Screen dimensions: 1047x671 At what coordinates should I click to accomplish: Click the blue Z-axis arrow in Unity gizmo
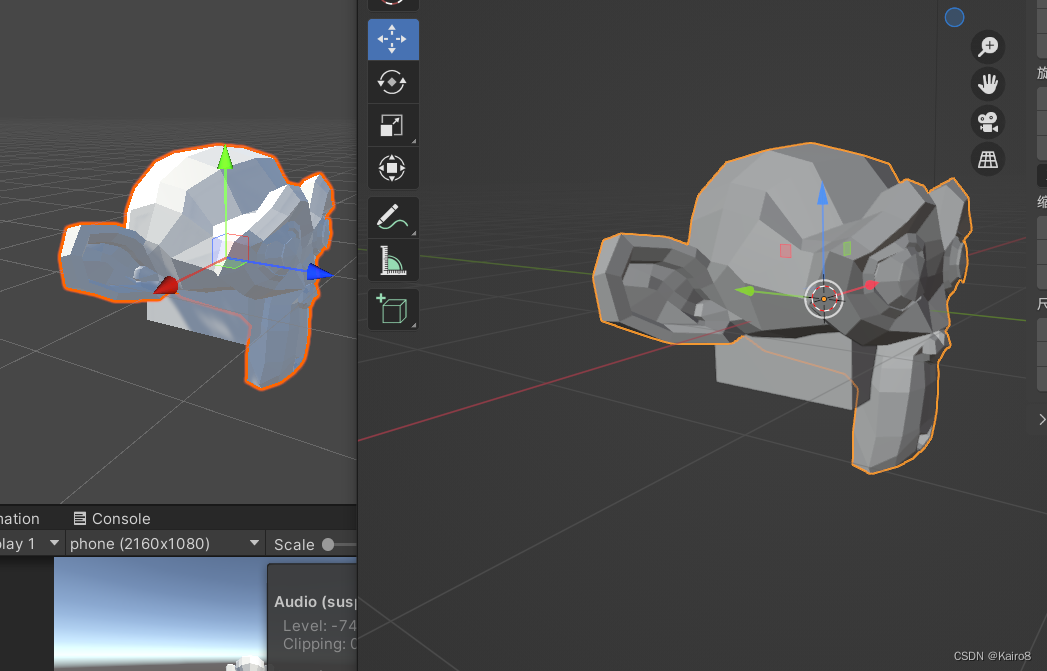click(319, 272)
